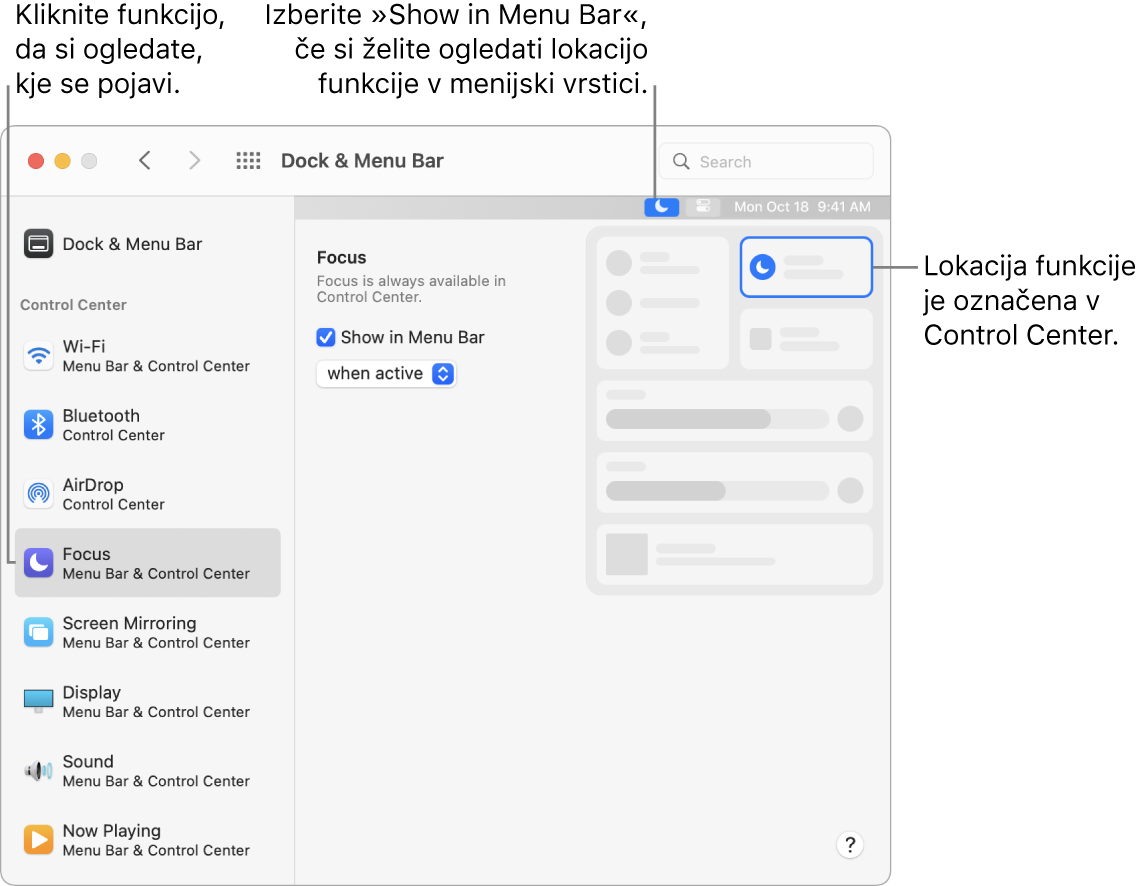Toggle the Show in Menu Bar checkbox
This screenshot has width=1144, height=886.
[325, 337]
